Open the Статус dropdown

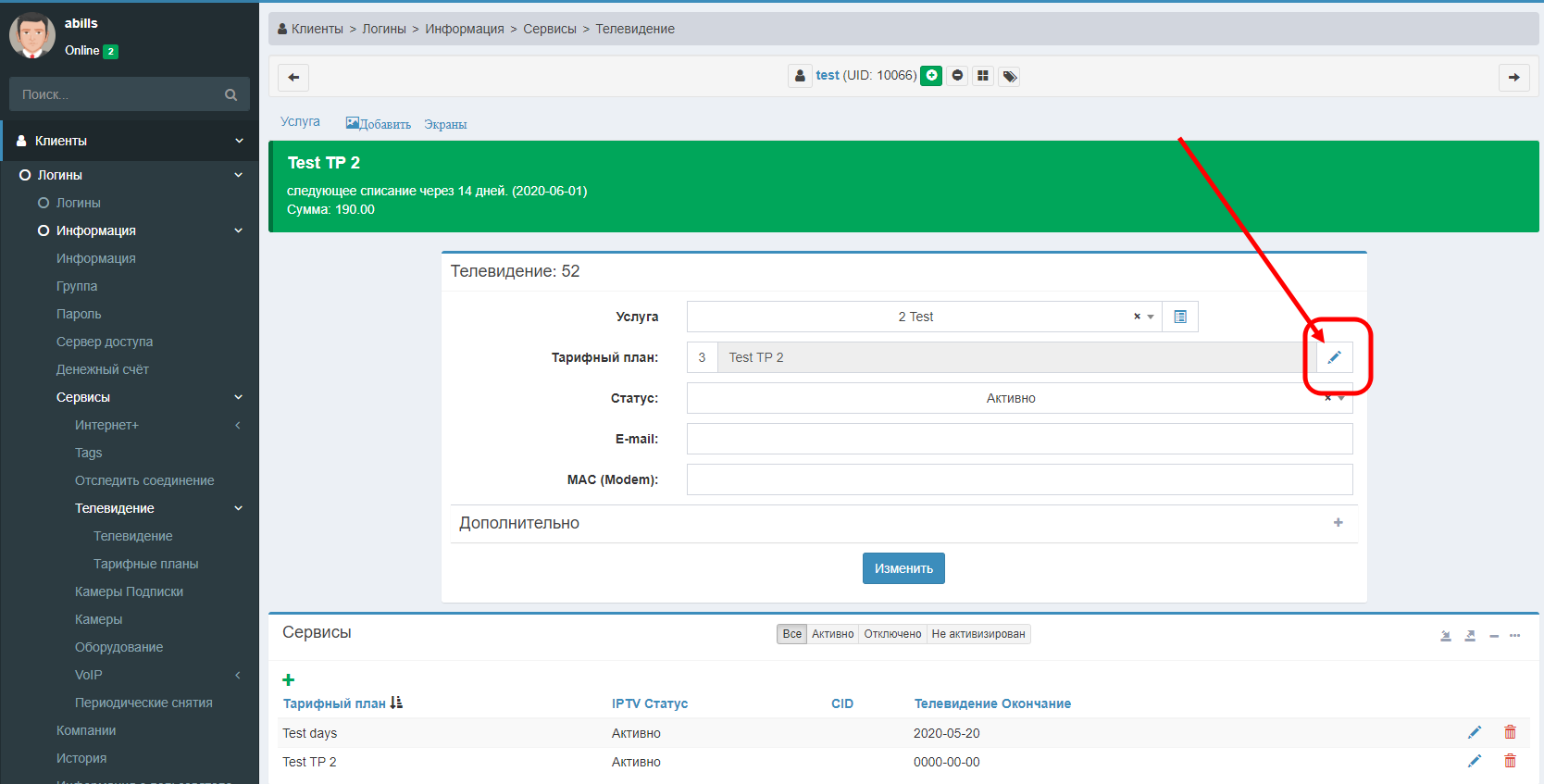pos(1010,398)
